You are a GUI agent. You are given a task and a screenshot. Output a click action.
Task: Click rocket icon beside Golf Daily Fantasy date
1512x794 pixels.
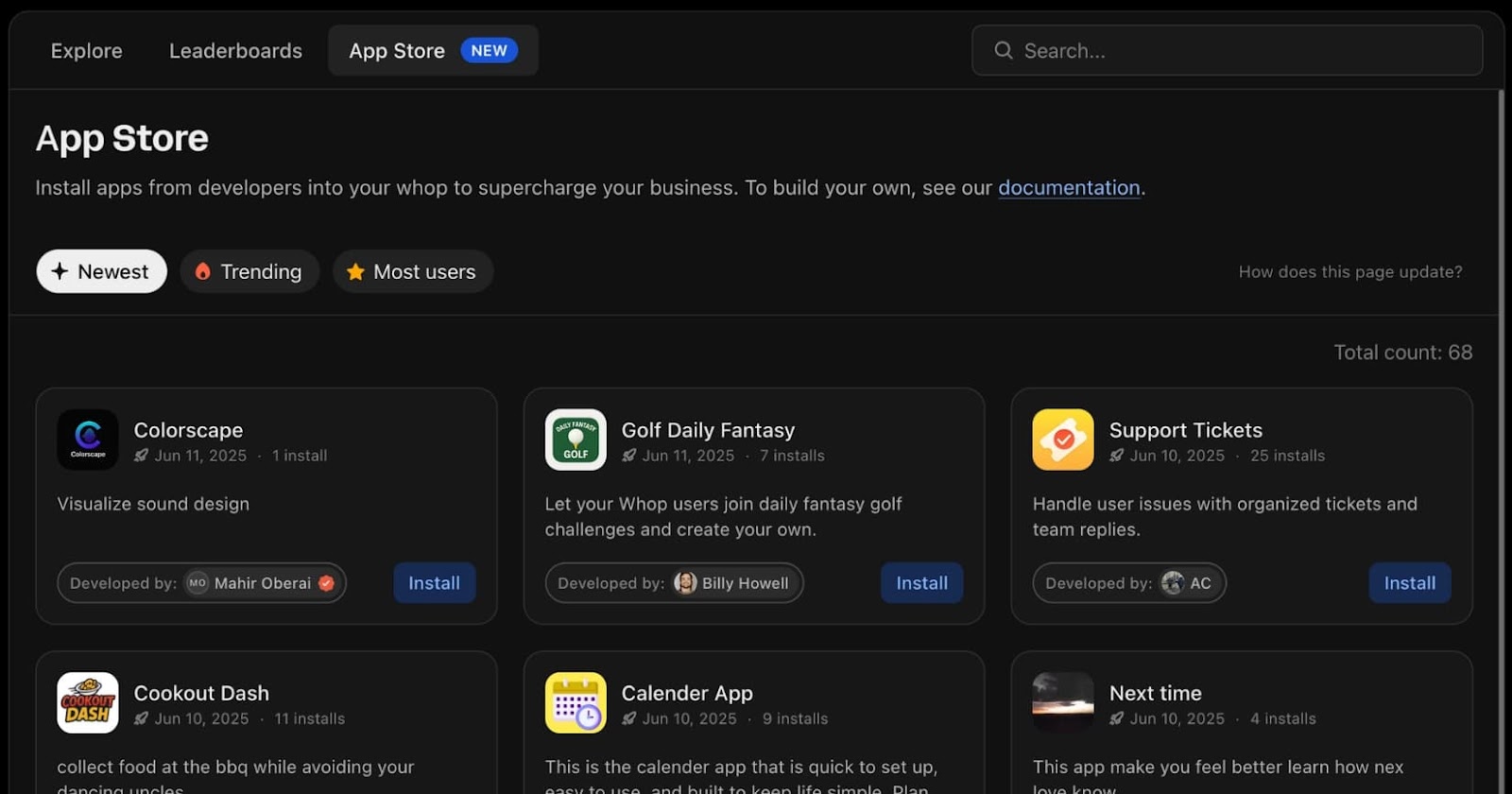tap(628, 456)
